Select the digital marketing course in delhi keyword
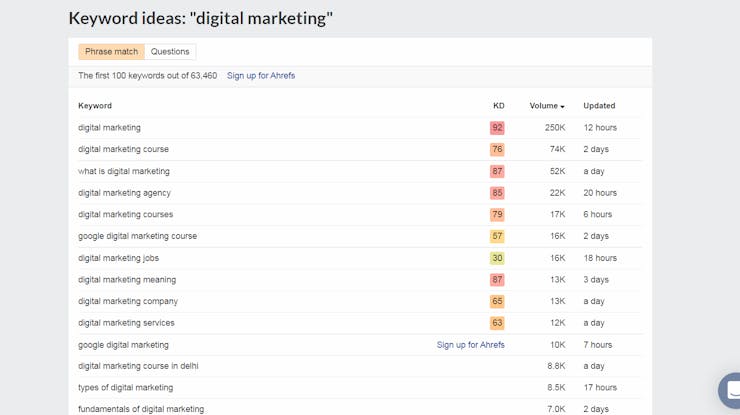 pos(138,366)
